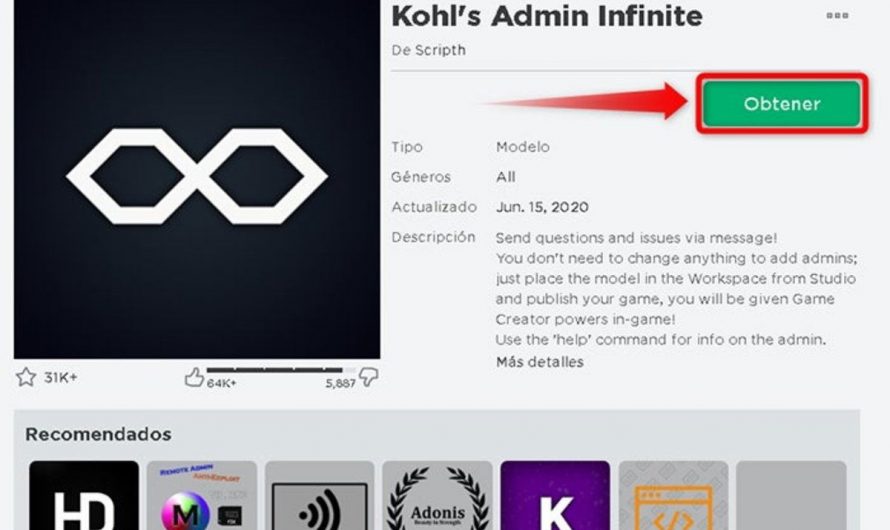Dislike the model with thumbs-down icon

[x=368, y=377]
